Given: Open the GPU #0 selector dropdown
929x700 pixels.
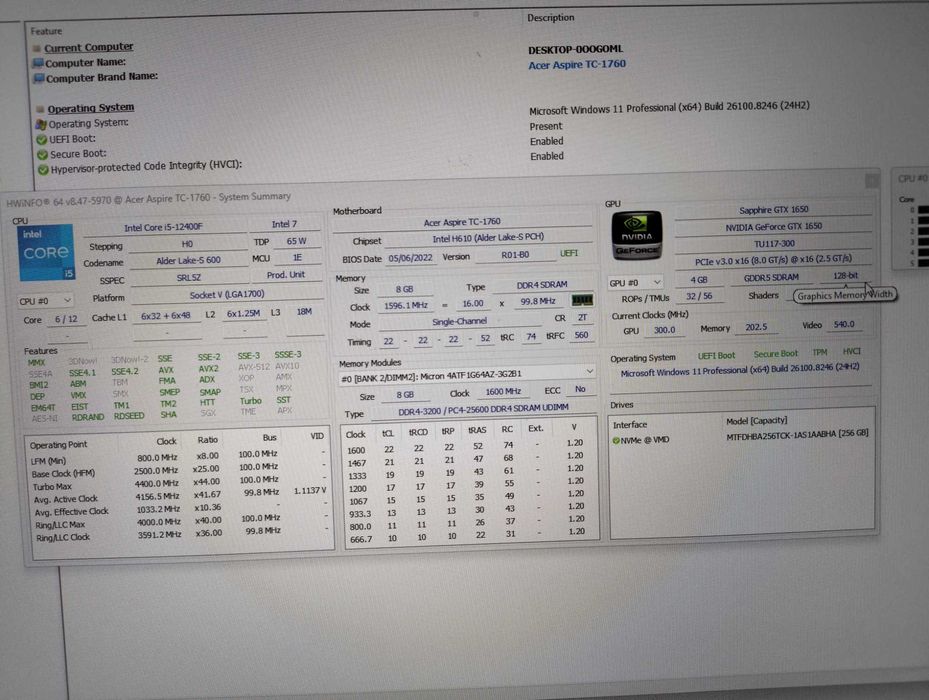Looking at the screenshot, I should point(635,283).
